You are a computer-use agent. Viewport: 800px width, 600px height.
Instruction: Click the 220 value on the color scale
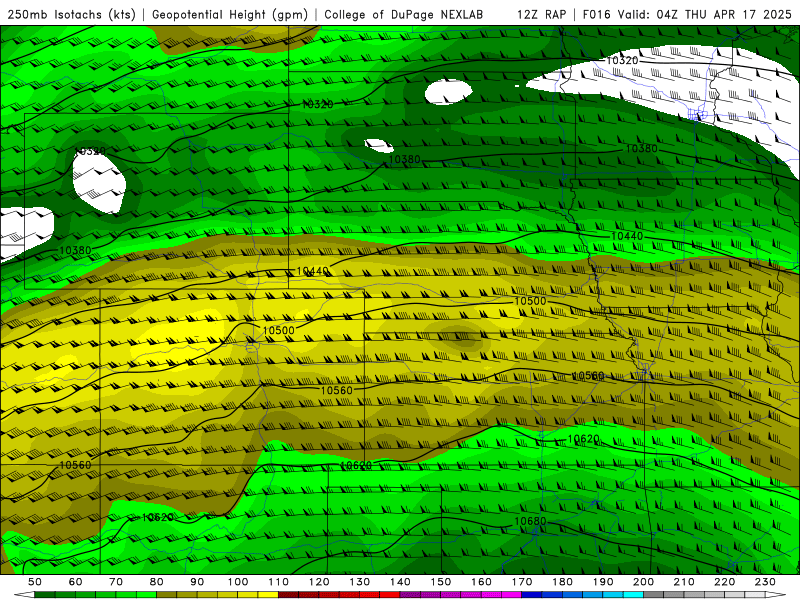725,582
